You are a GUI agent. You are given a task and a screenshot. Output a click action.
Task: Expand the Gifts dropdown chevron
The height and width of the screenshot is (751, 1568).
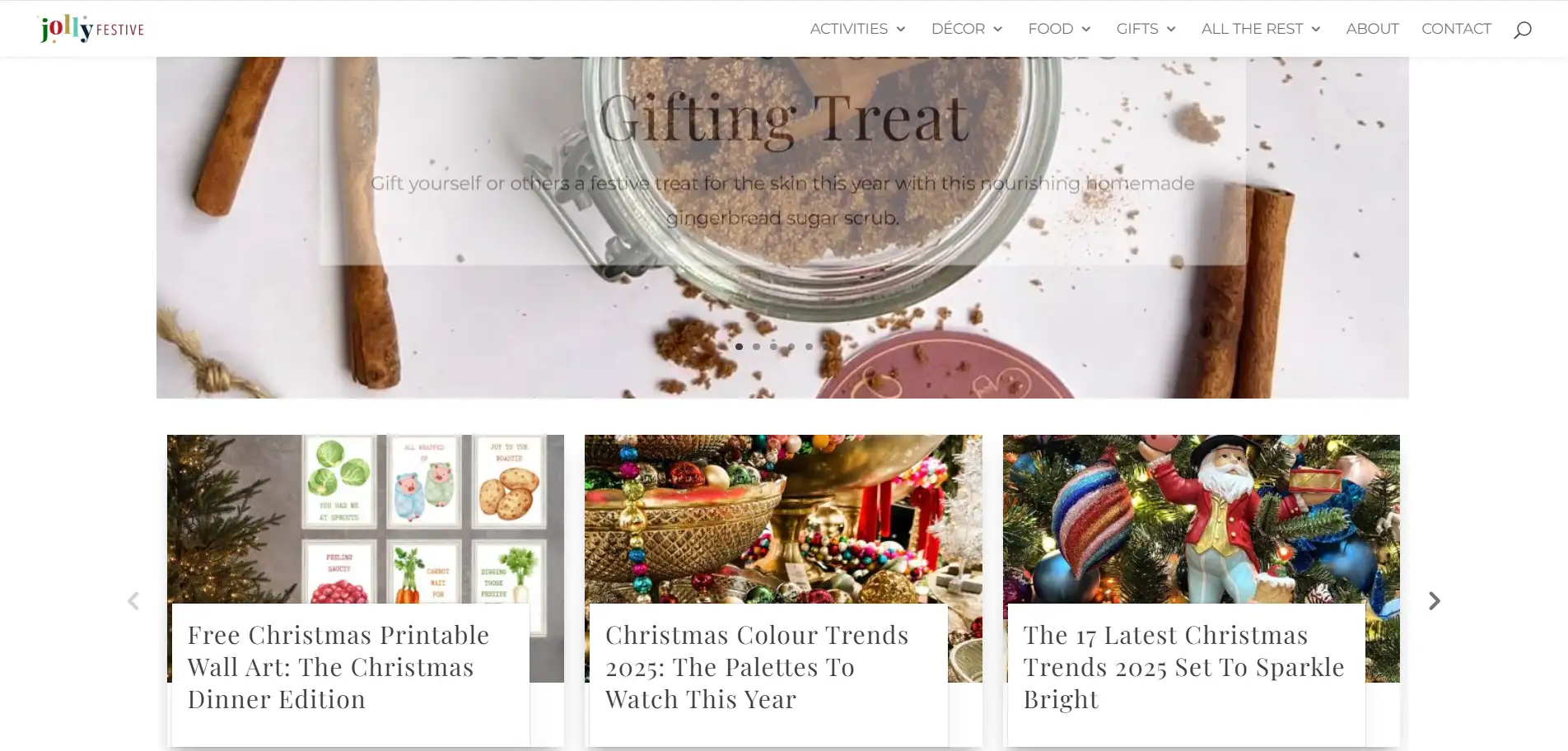(1171, 29)
